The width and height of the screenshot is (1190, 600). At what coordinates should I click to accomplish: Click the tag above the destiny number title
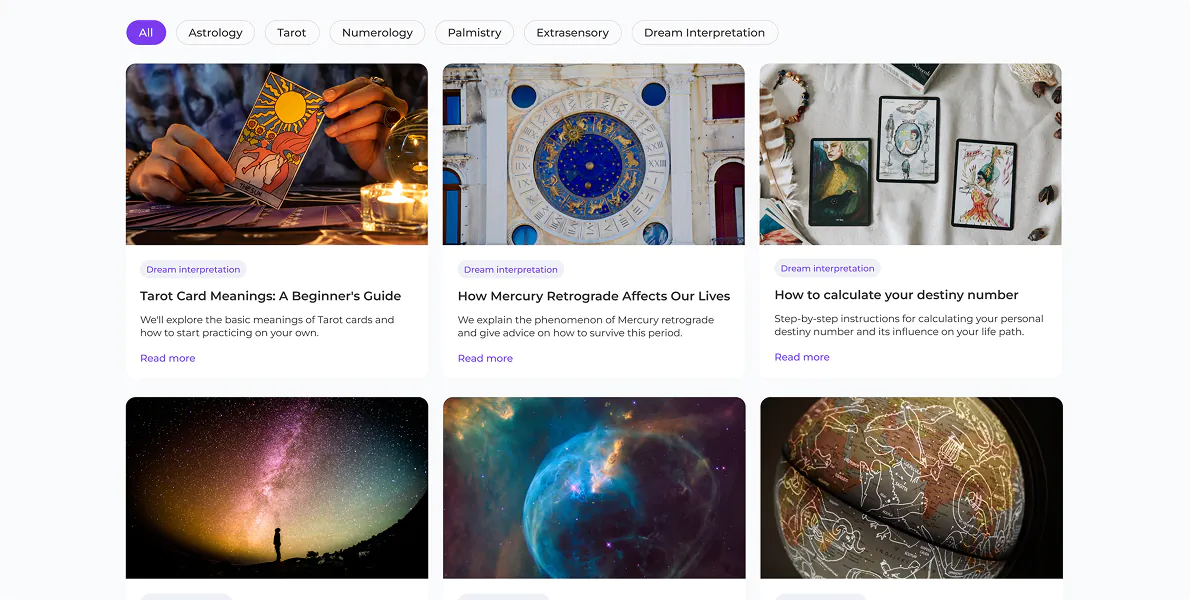827,269
